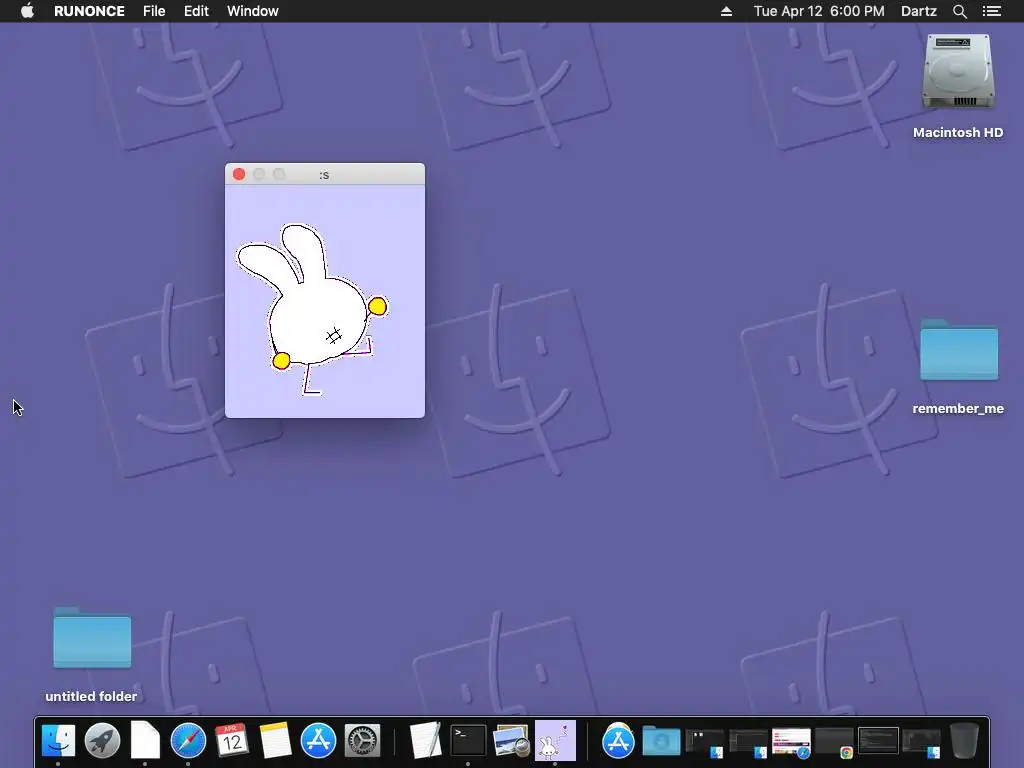Open the blue folder stack in Dock

(x=661, y=741)
